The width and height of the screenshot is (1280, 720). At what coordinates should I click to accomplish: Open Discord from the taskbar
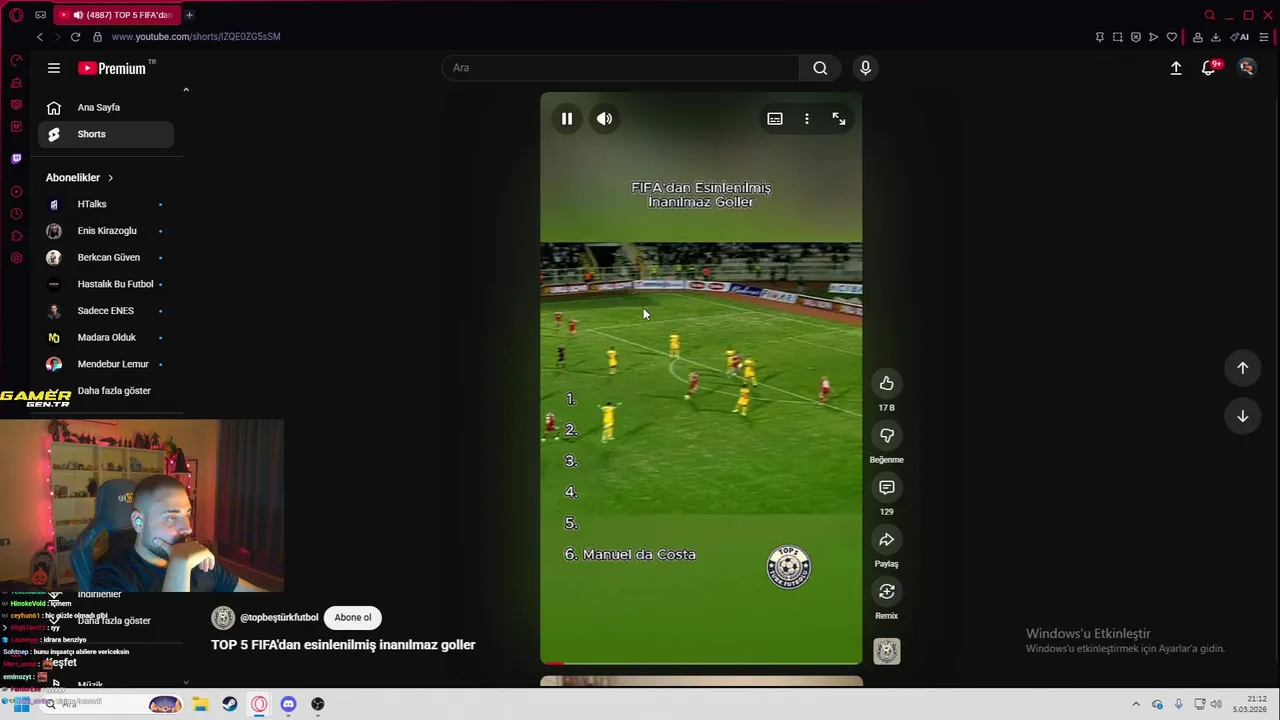[x=288, y=704]
